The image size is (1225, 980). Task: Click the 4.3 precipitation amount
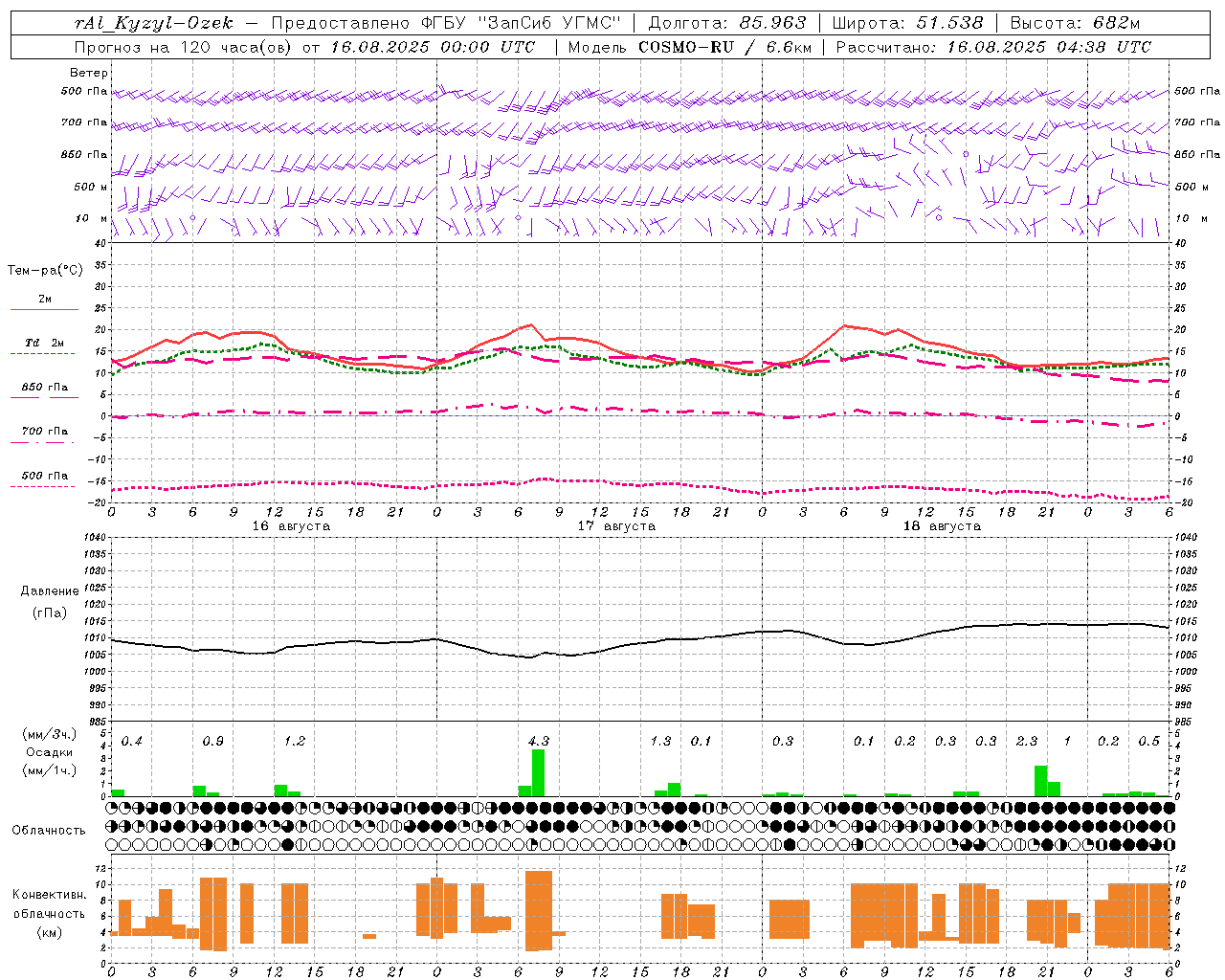(539, 741)
